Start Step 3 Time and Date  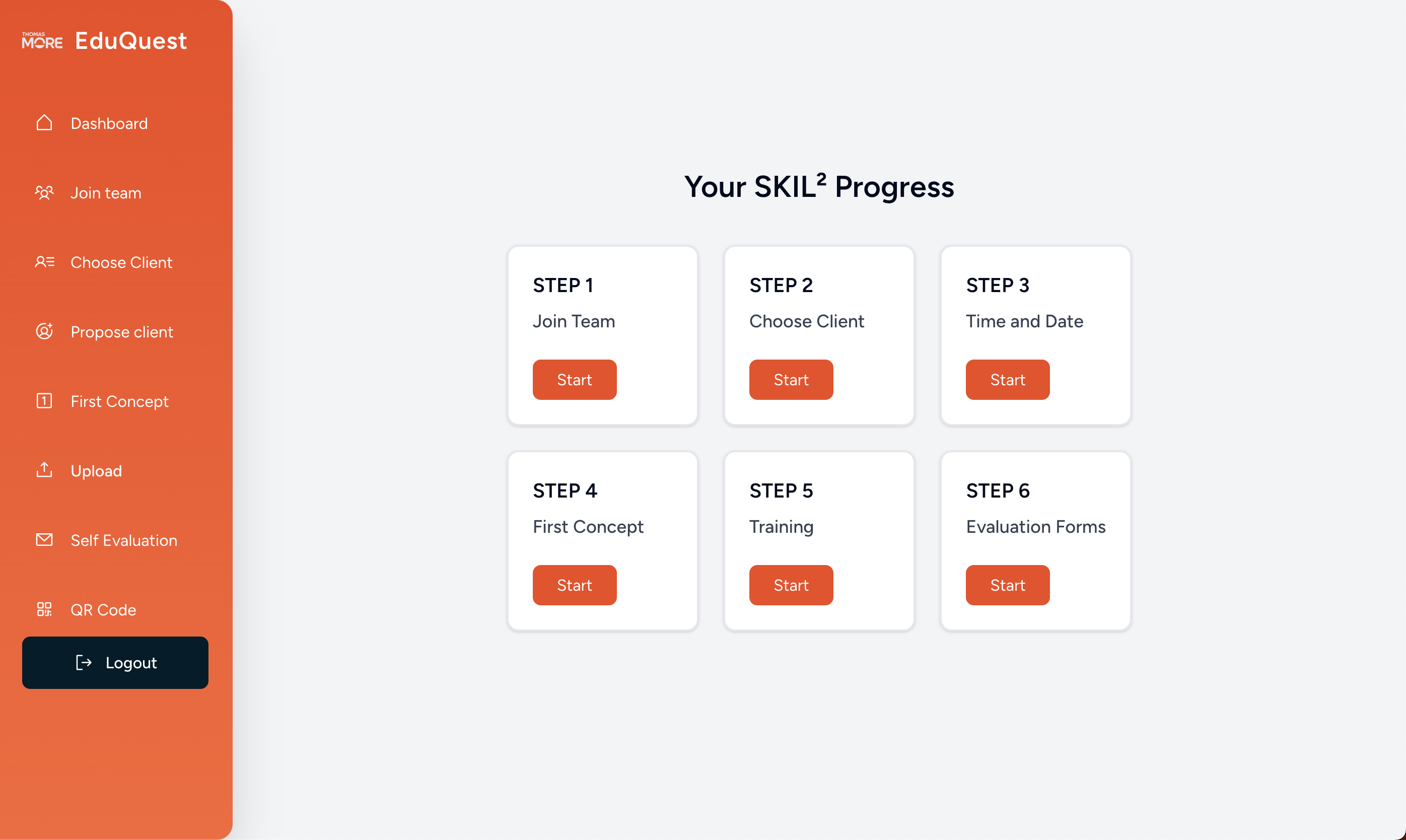(1007, 380)
